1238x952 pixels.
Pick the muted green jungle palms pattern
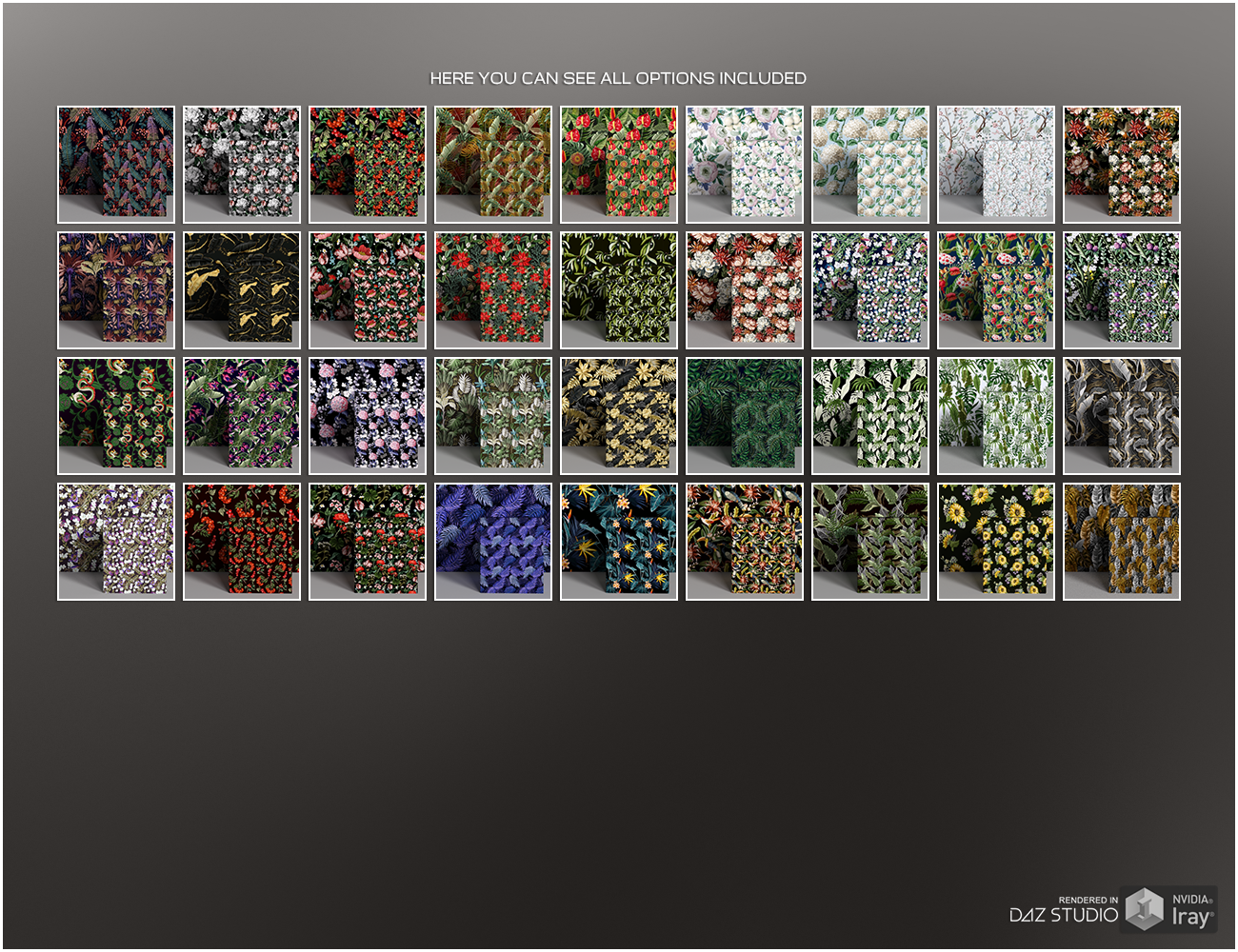(493, 416)
